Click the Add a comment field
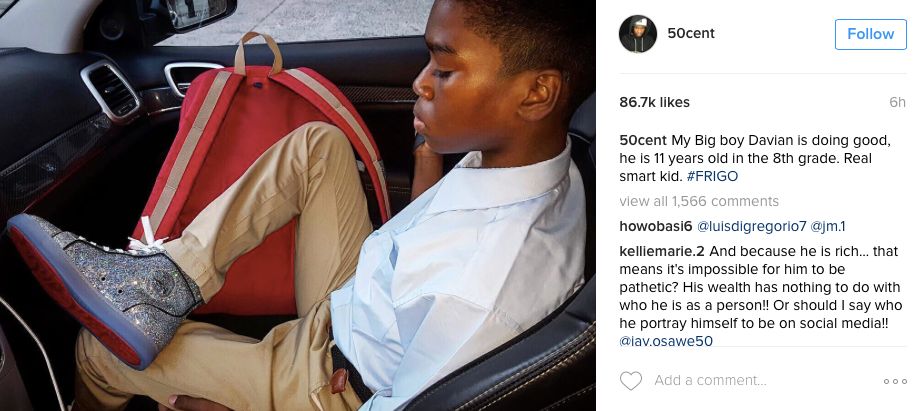The height and width of the screenshot is (411, 921). click(x=764, y=380)
